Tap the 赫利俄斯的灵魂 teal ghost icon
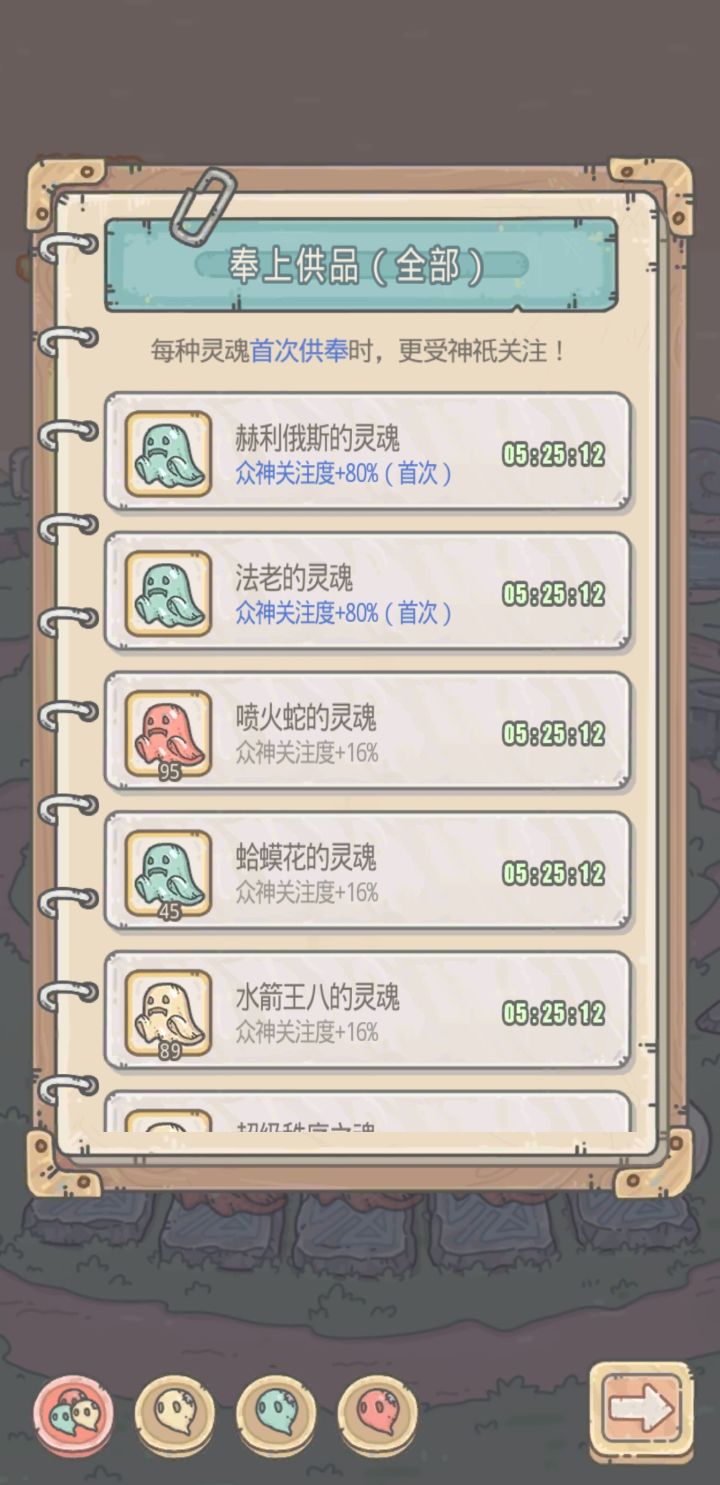Screen dimensions: 720x1485 click(x=168, y=454)
